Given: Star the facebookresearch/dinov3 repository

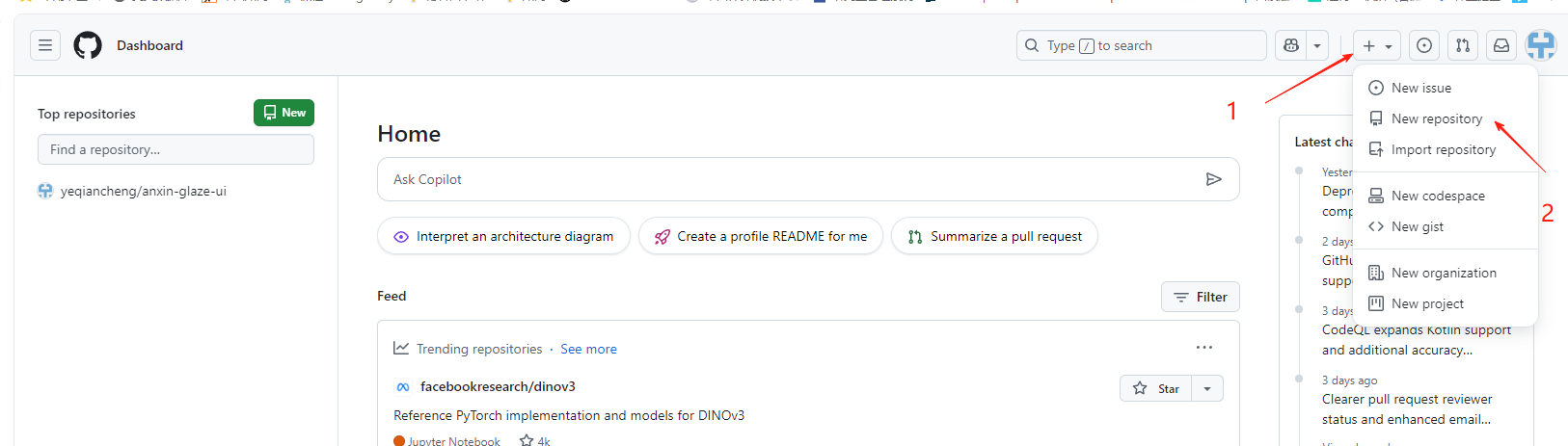Looking at the screenshot, I should click(1156, 388).
